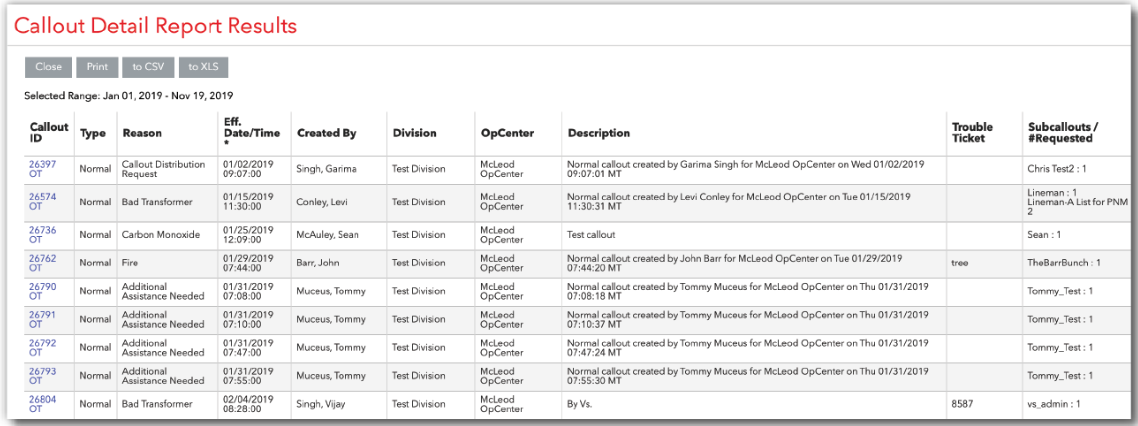Click the Callout ID column header

pos(48,133)
